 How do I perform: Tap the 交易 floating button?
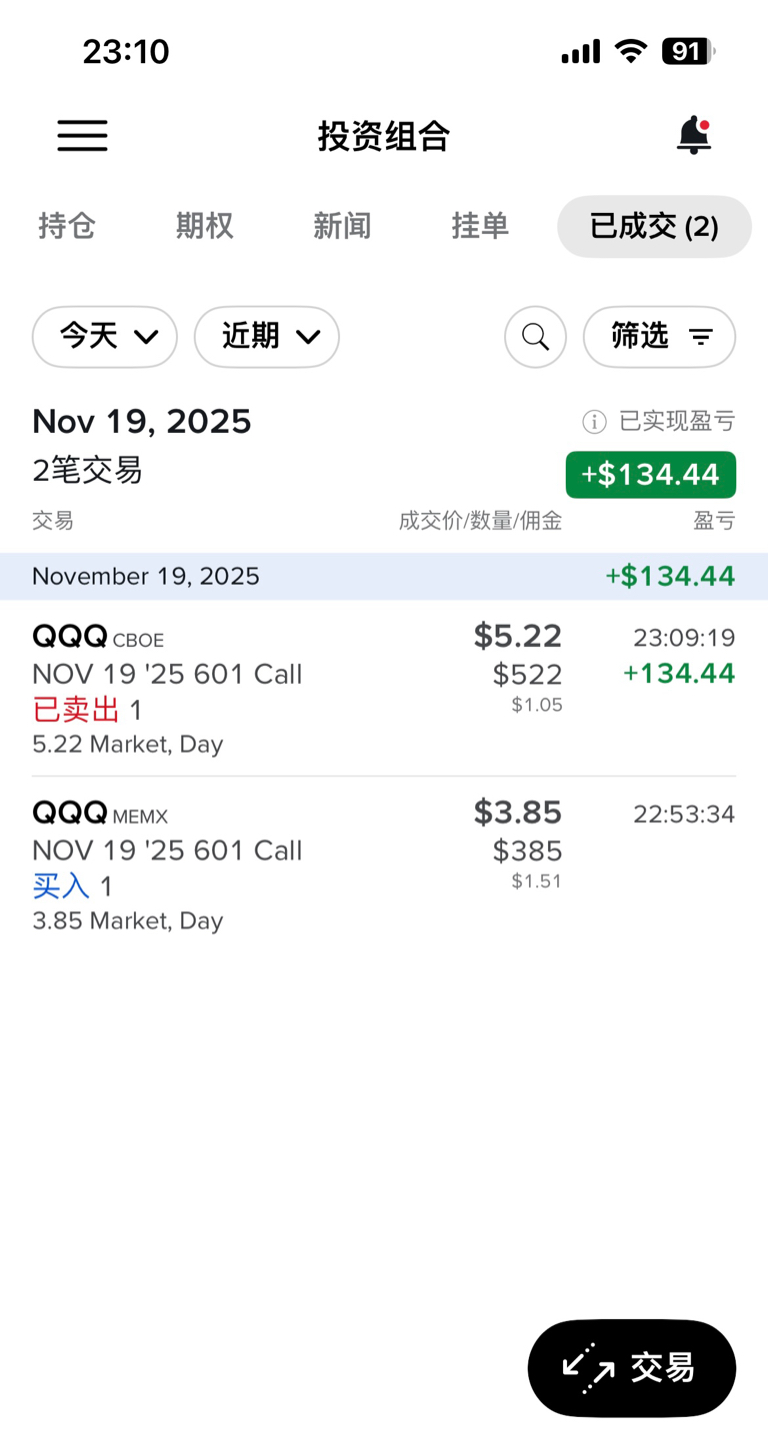pos(632,1368)
